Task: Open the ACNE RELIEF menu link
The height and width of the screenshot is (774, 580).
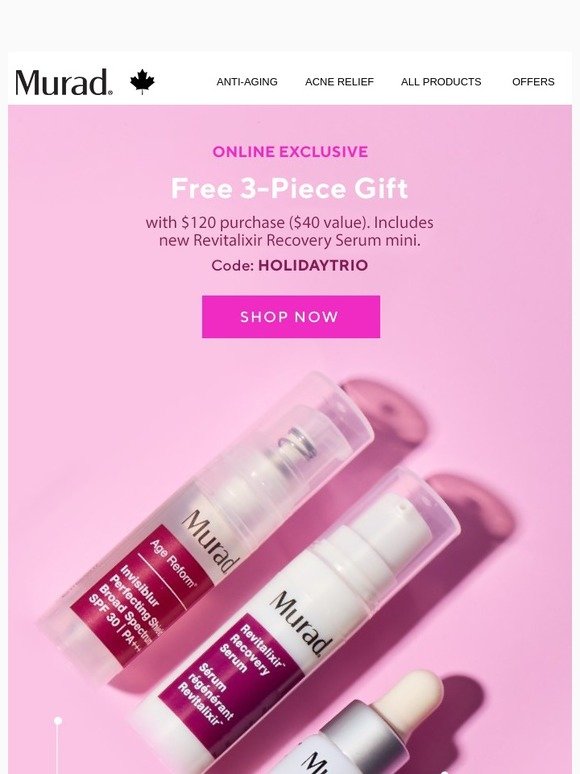Action: [x=339, y=82]
